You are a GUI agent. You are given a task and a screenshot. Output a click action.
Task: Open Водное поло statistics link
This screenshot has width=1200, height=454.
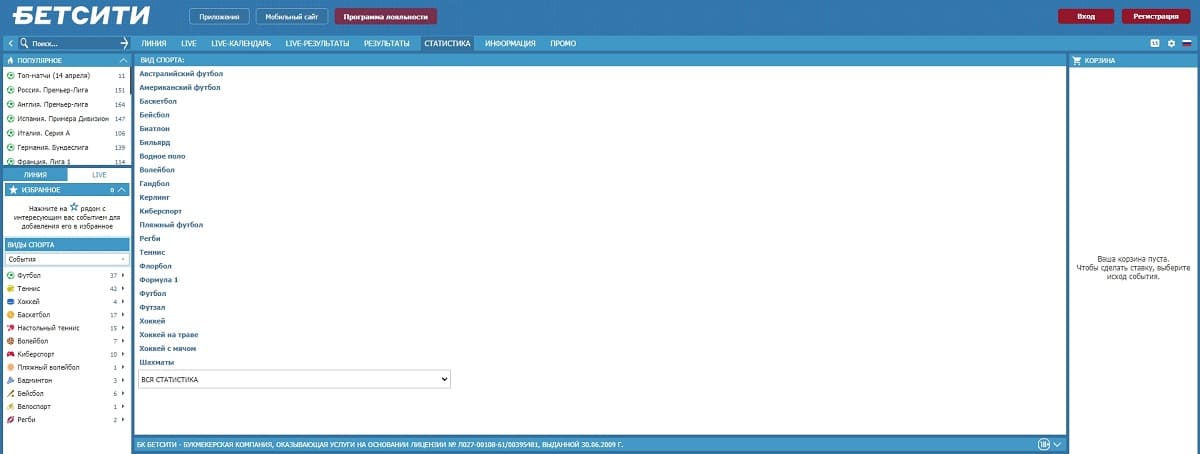(162, 156)
